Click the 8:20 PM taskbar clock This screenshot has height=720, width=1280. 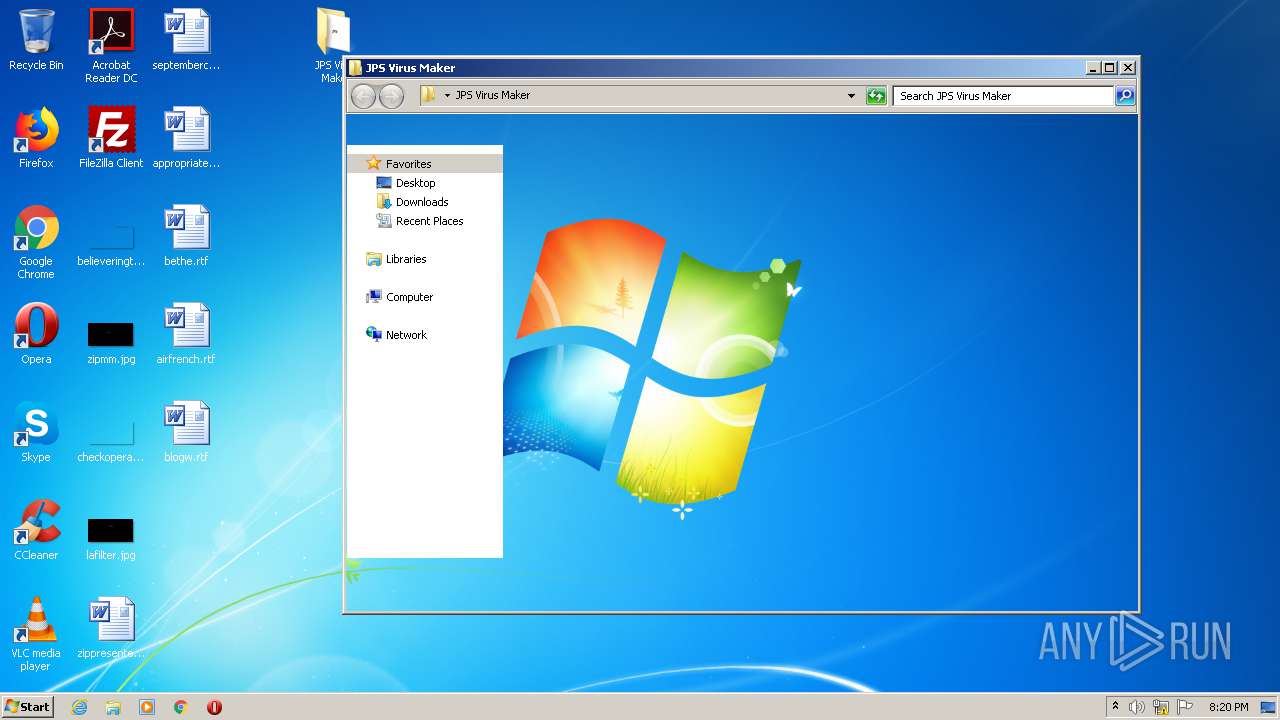point(1228,707)
